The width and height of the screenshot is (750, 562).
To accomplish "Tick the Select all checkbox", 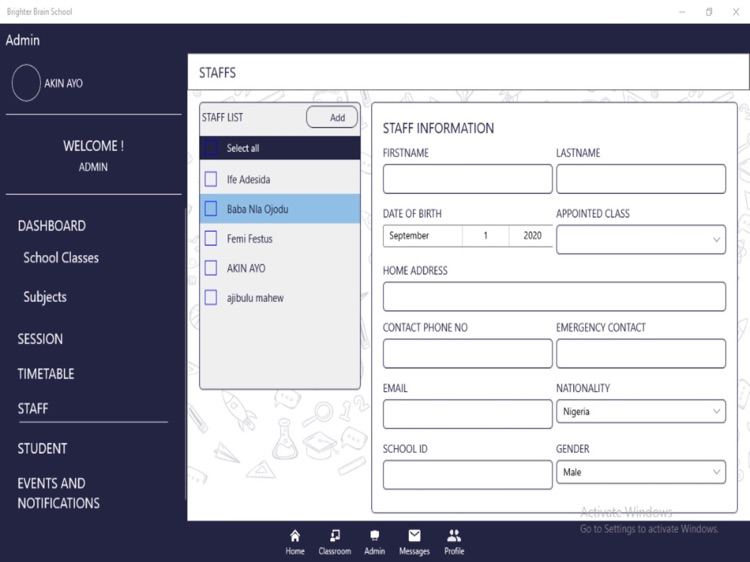I will click(x=211, y=148).
